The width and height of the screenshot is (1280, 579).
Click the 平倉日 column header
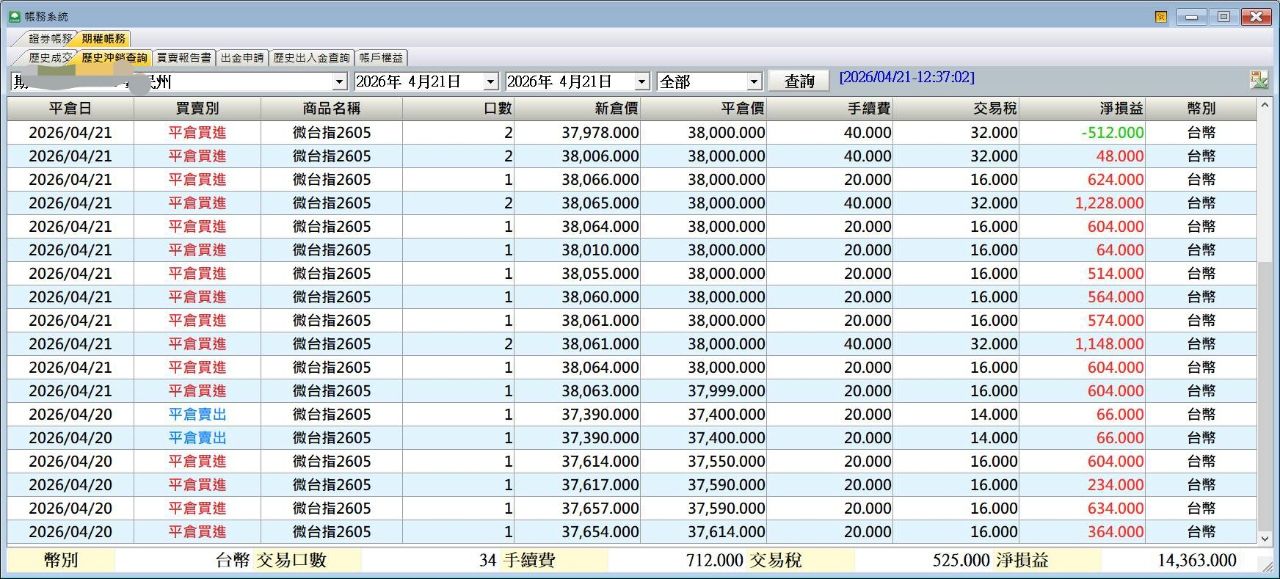(x=70, y=108)
